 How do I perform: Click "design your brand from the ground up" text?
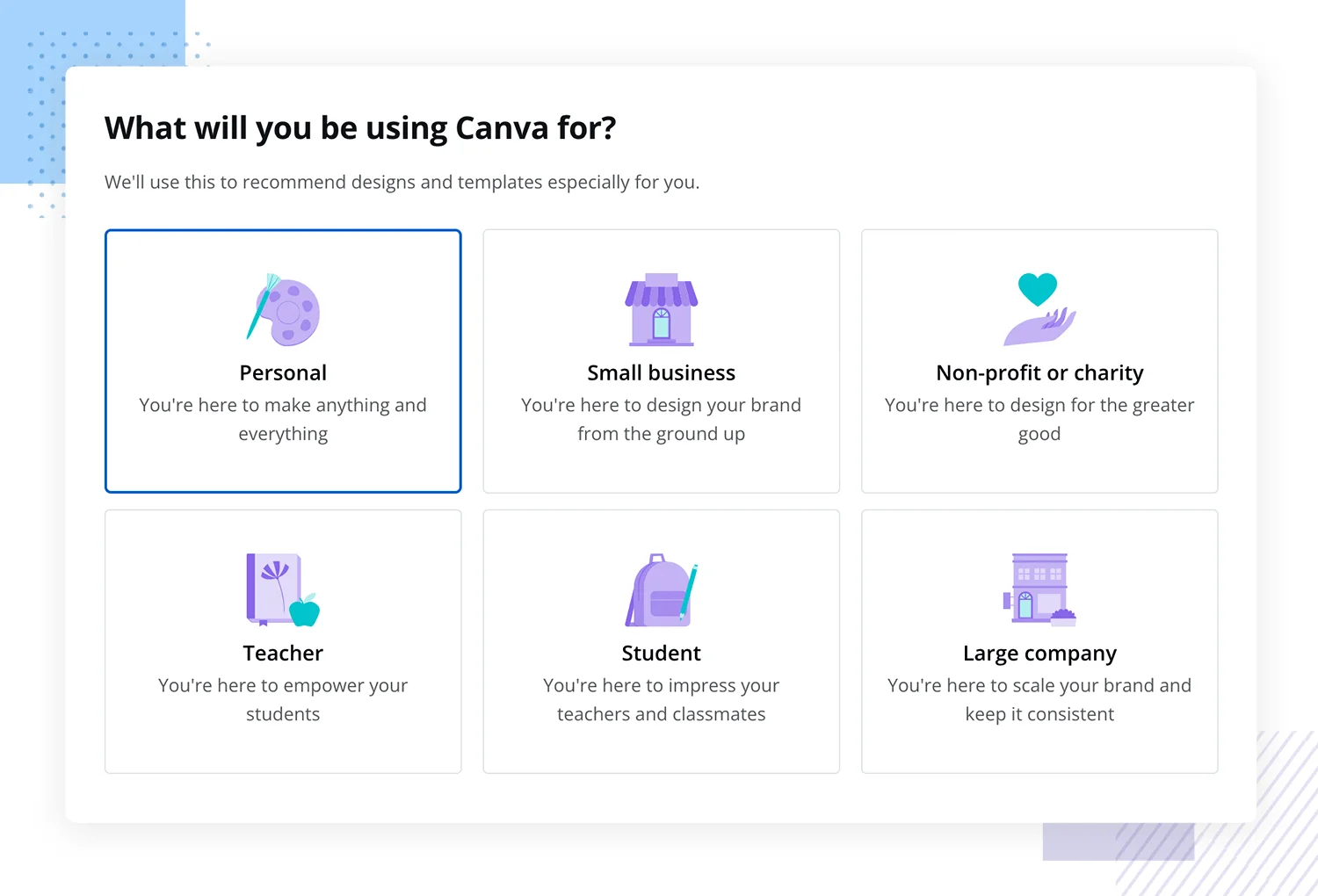coord(662,419)
